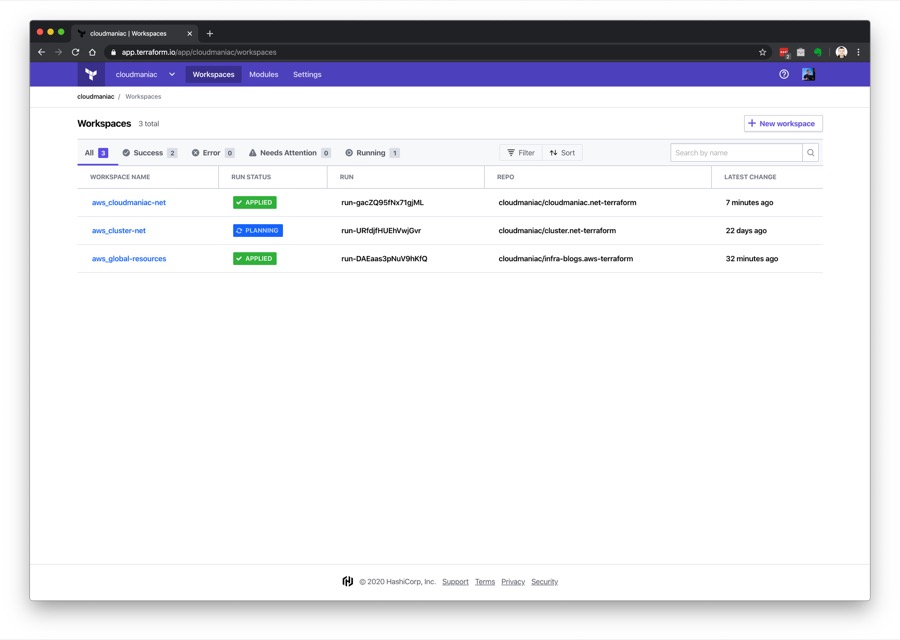
Task: Switch to the Success tab
Action: (x=149, y=153)
